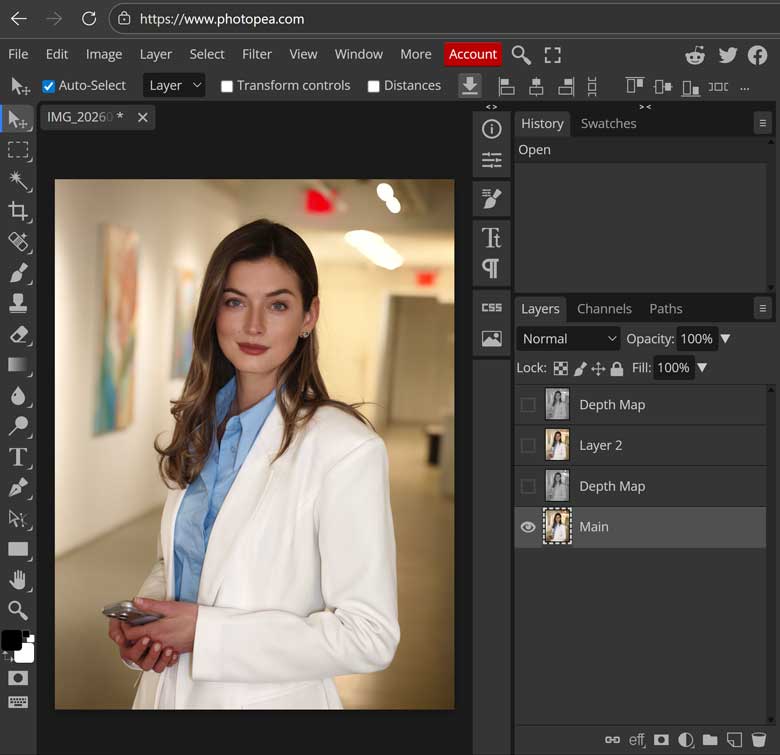Open the Auto-Select Layer dropdown
This screenshot has width=780, height=755.
tap(174, 86)
